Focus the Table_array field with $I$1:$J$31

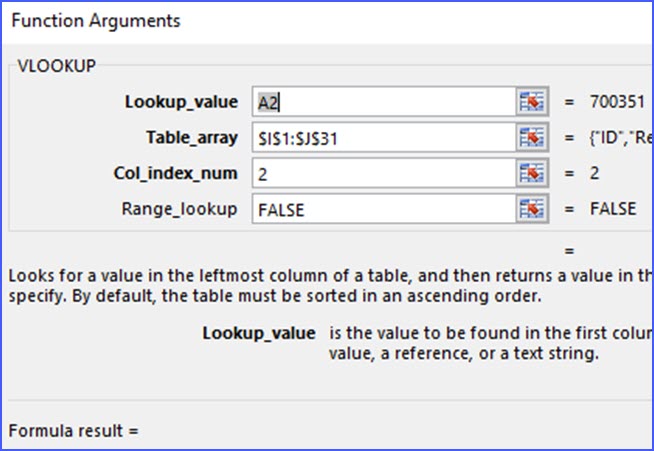click(383, 137)
